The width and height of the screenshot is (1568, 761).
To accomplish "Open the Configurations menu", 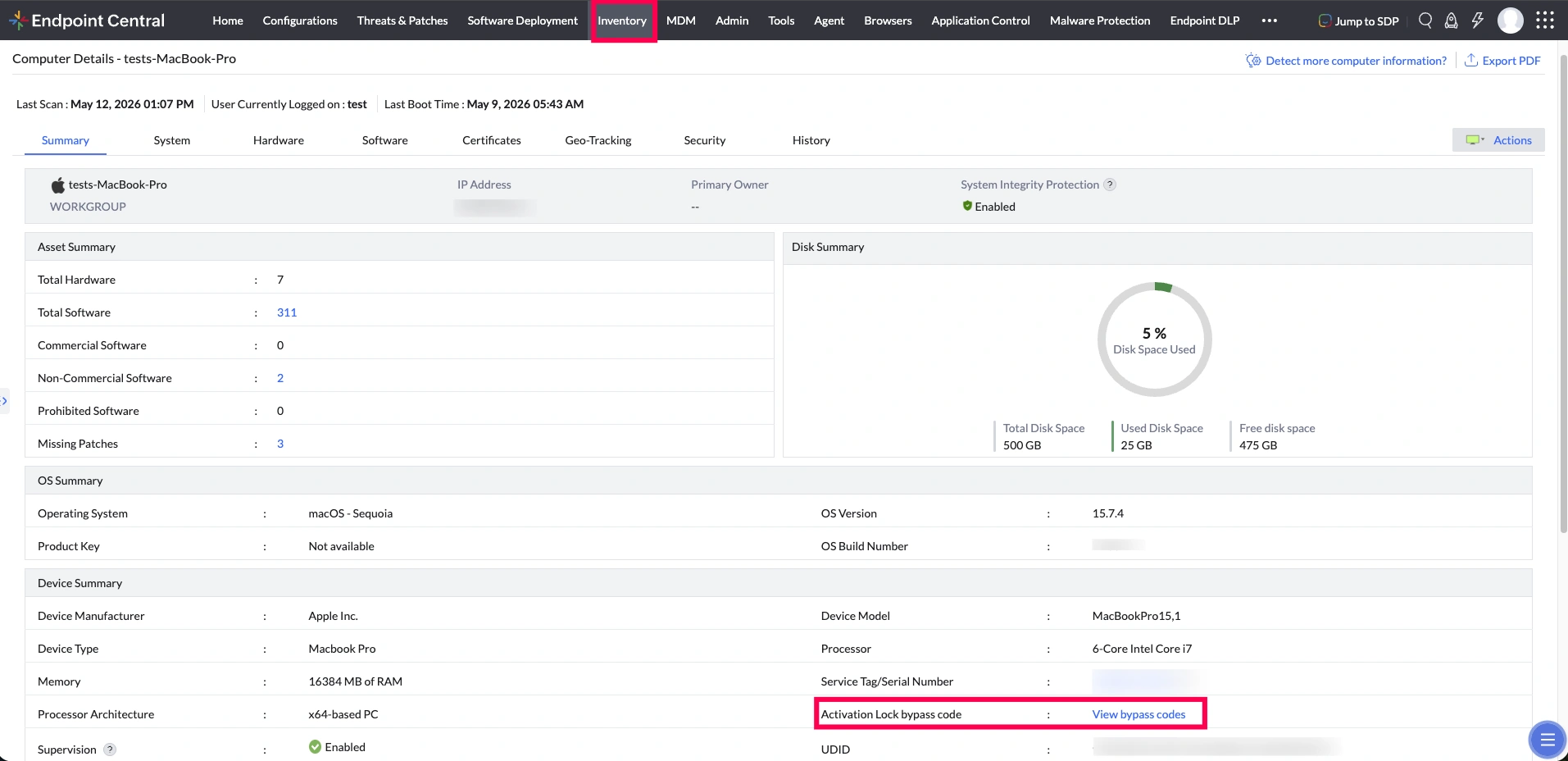I will pyautogui.click(x=300, y=21).
